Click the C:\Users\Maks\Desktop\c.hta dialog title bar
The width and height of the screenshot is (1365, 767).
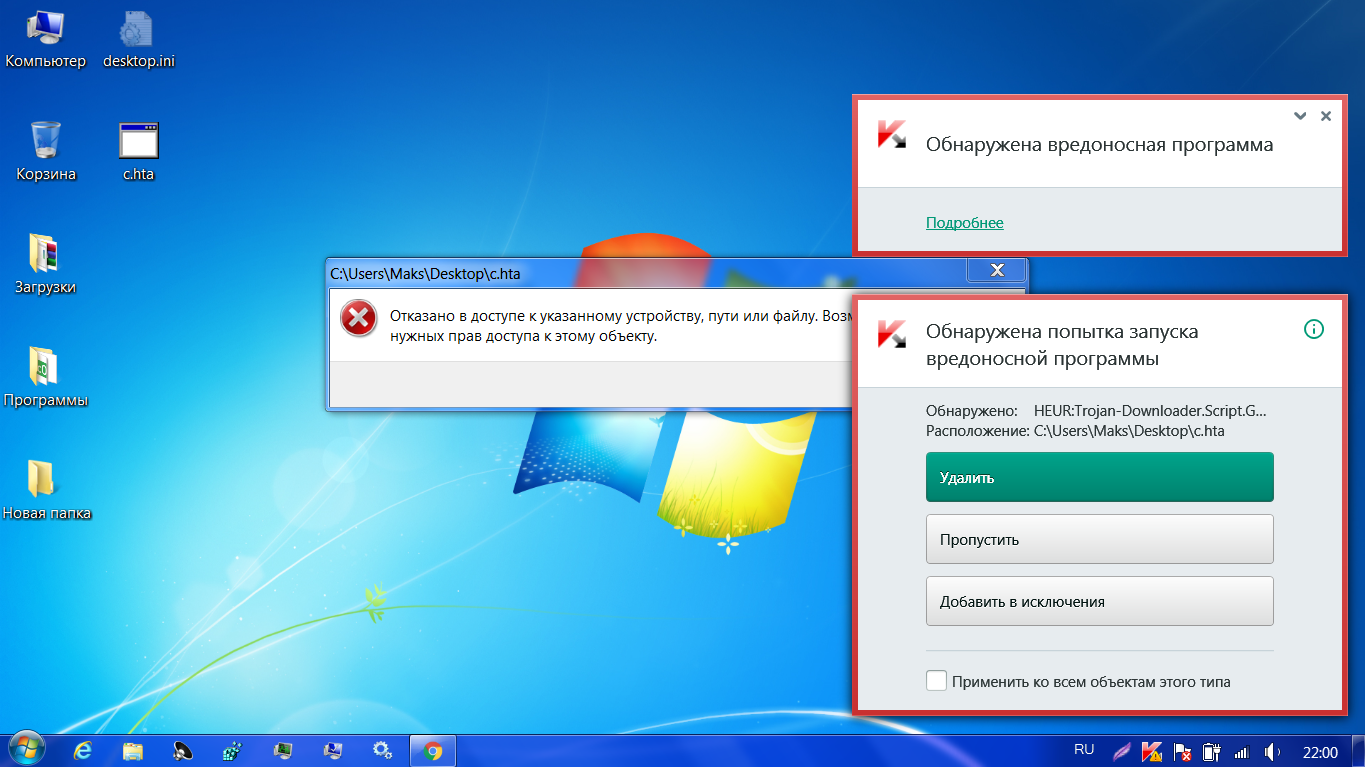click(648, 272)
